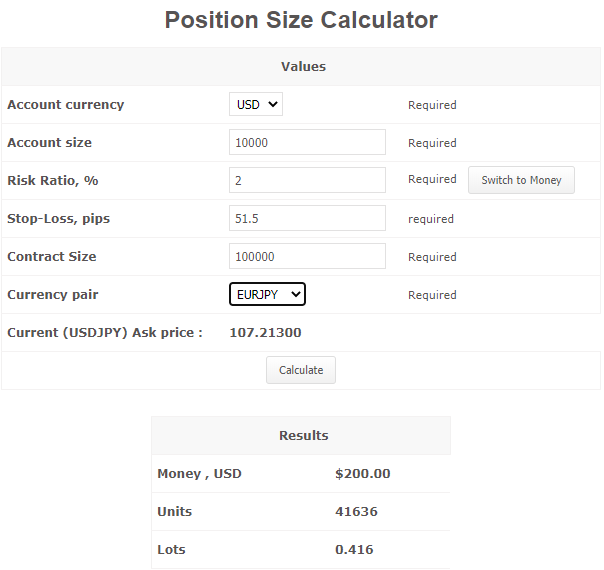Click the Account currency label
604x570 pixels.
pyautogui.click(x=66, y=105)
